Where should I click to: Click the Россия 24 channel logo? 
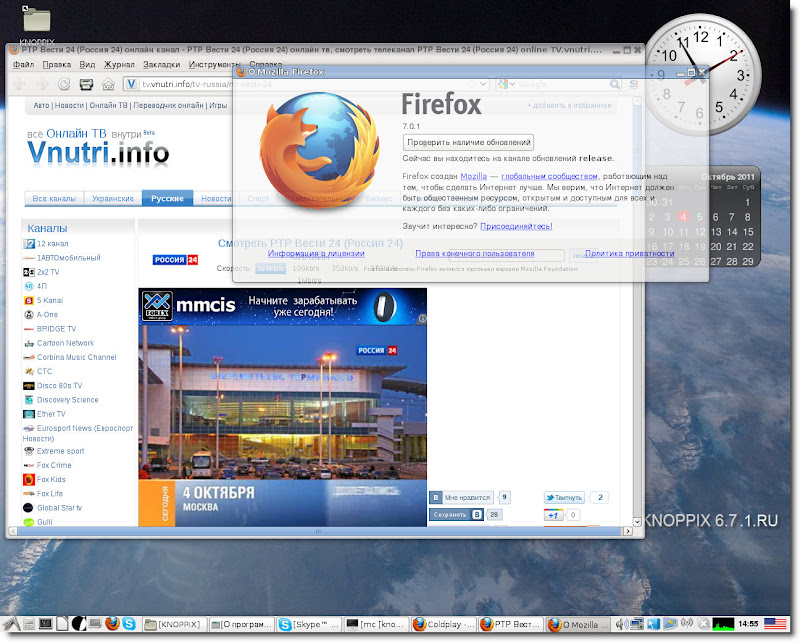(x=175, y=260)
